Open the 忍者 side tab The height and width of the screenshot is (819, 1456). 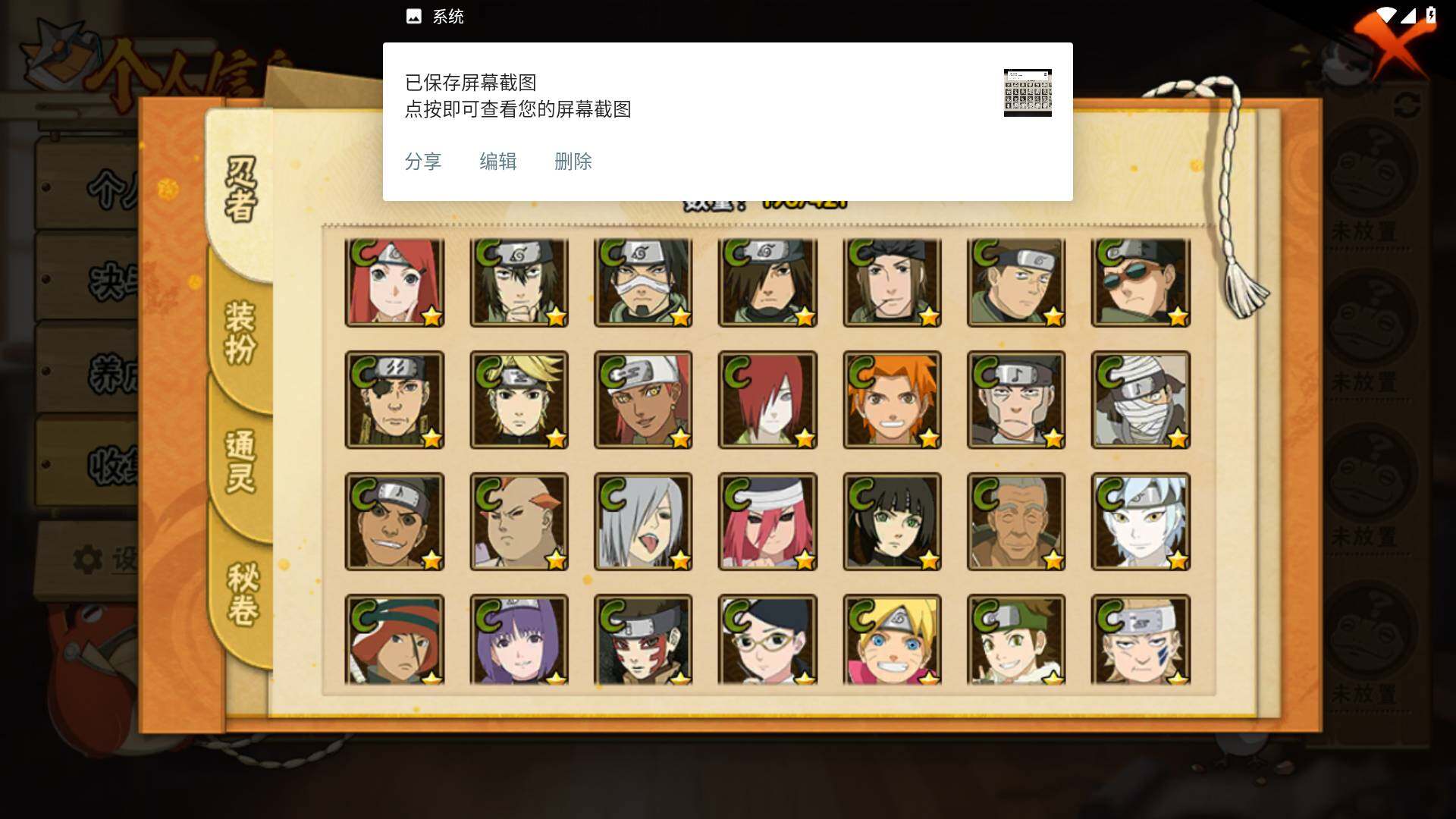point(241,190)
